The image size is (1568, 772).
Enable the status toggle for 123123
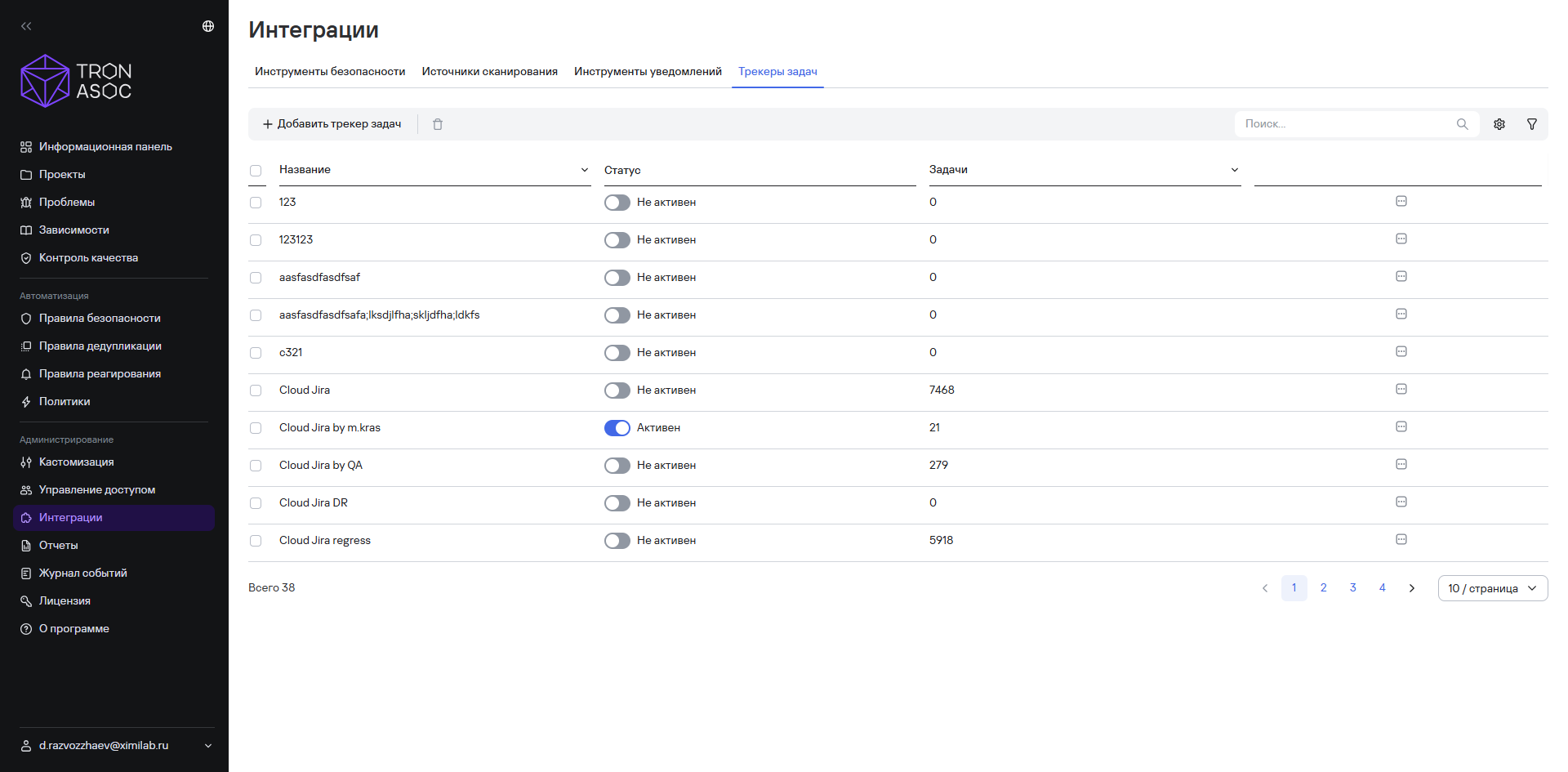(x=617, y=240)
